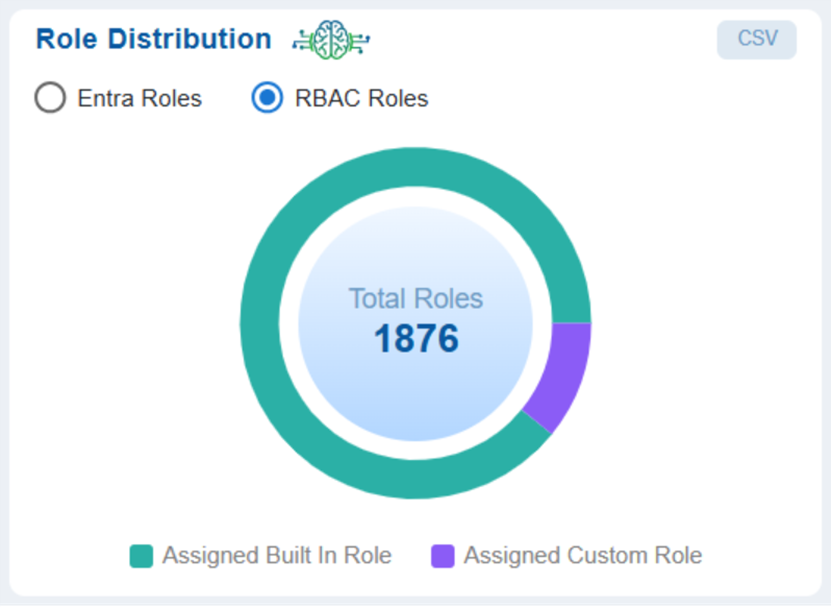Image resolution: width=831 pixels, height=607 pixels.
Task: Export role data with the CSV button
Action: 756,39
